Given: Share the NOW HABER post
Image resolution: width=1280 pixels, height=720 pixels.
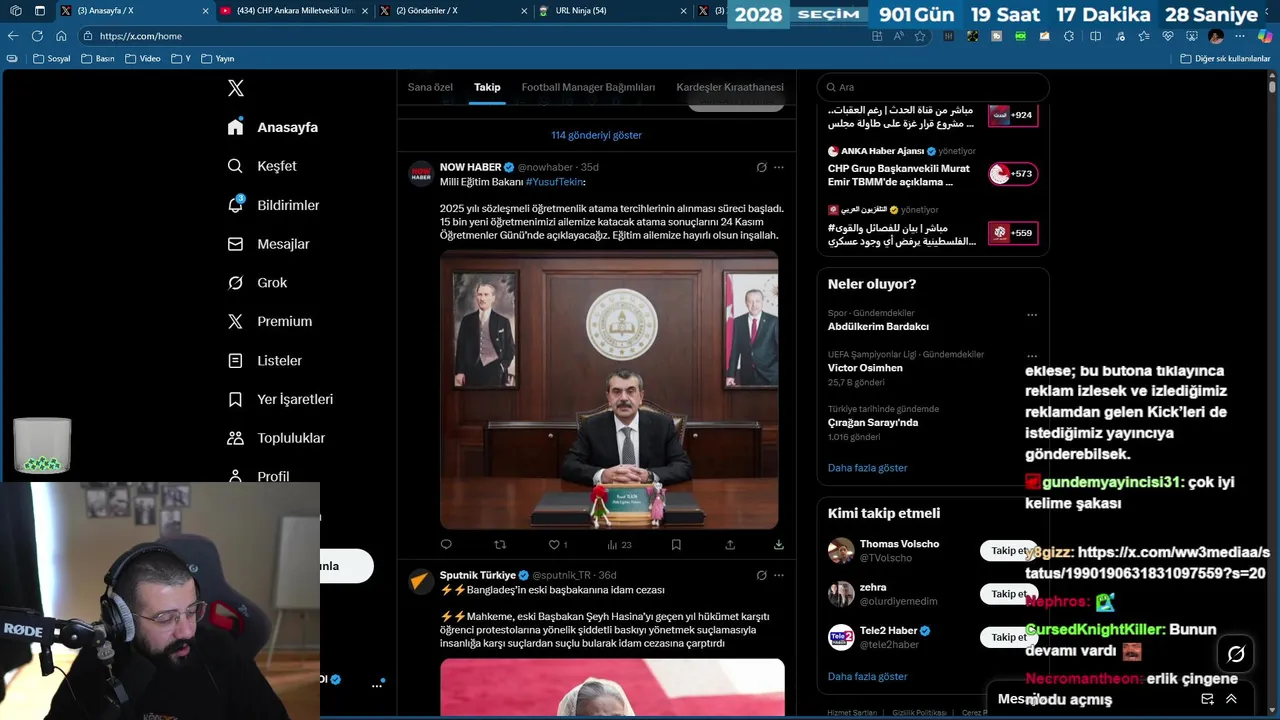Looking at the screenshot, I should point(730,545).
